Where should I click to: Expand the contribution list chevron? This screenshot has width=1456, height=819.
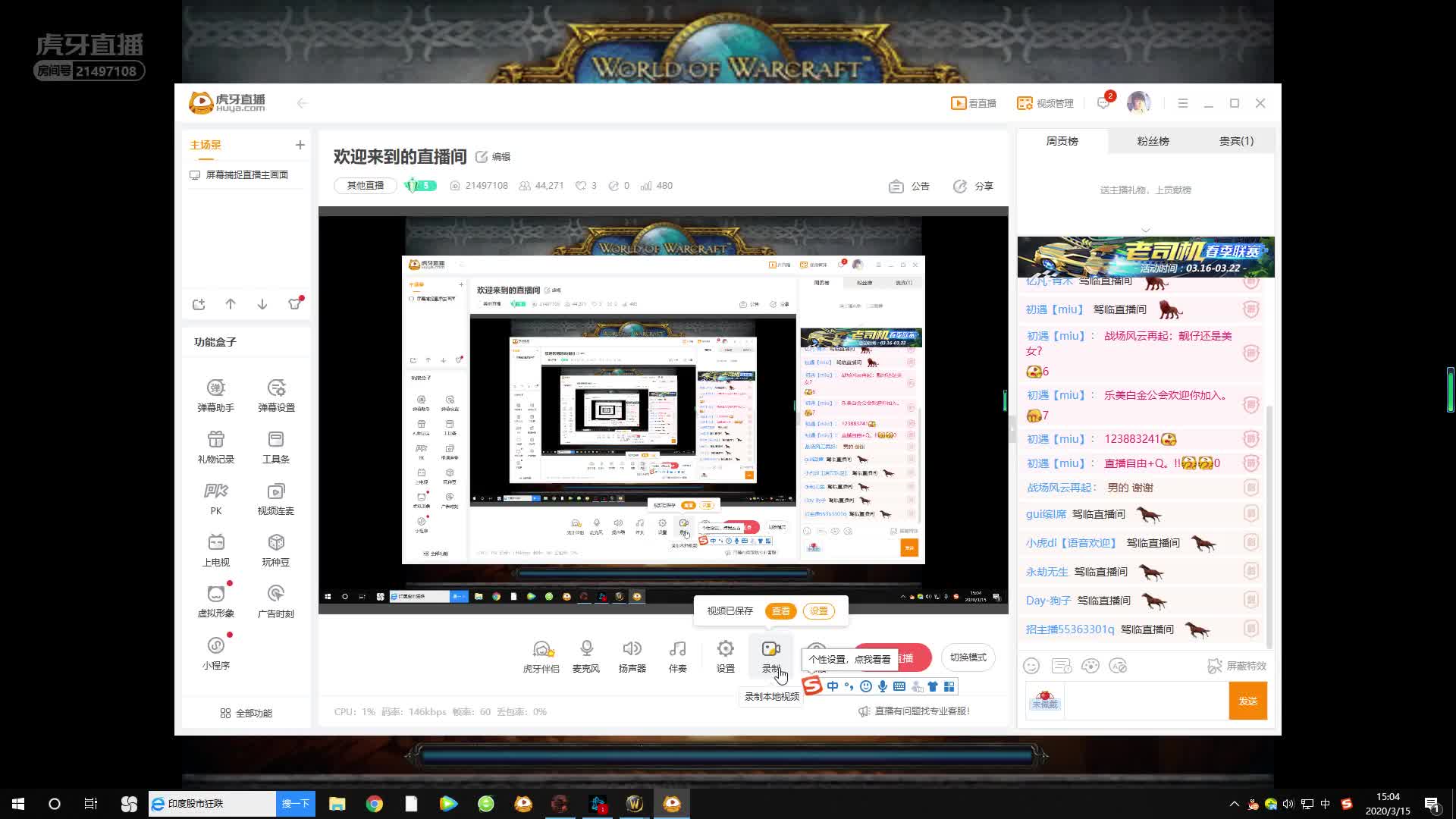tap(1146, 229)
